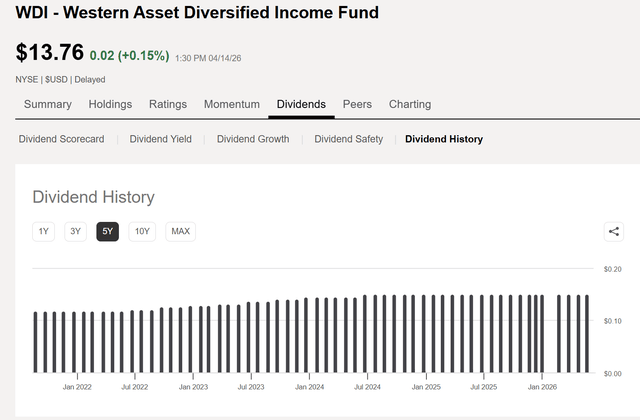Image resolution: width=640 pixels, height=420 pixels.
Task: View the Peers tab
Action: click(x=357, y=104)
